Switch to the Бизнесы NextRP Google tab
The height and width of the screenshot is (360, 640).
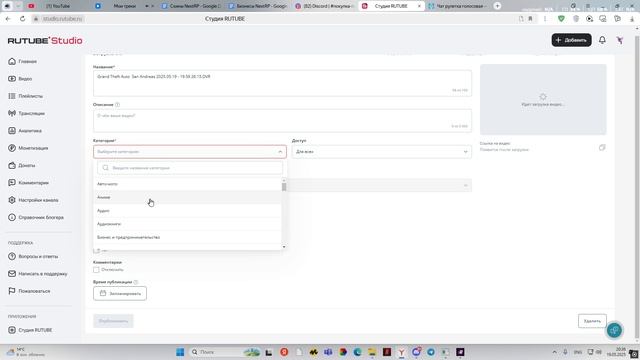click(258, 6)
